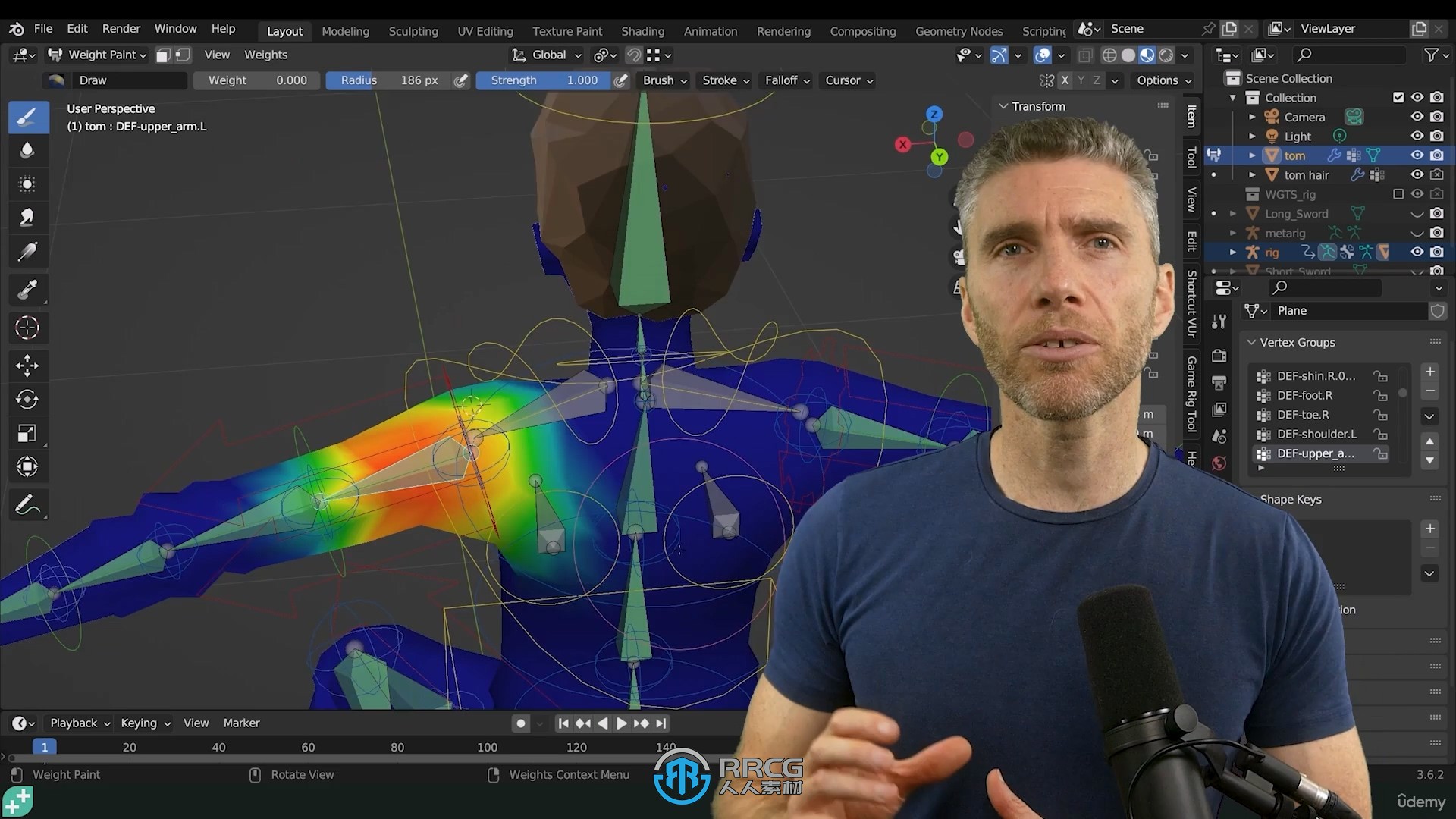Open the Keying popover
Viewport: 1456px width, 819px height.
click(145, 723)
